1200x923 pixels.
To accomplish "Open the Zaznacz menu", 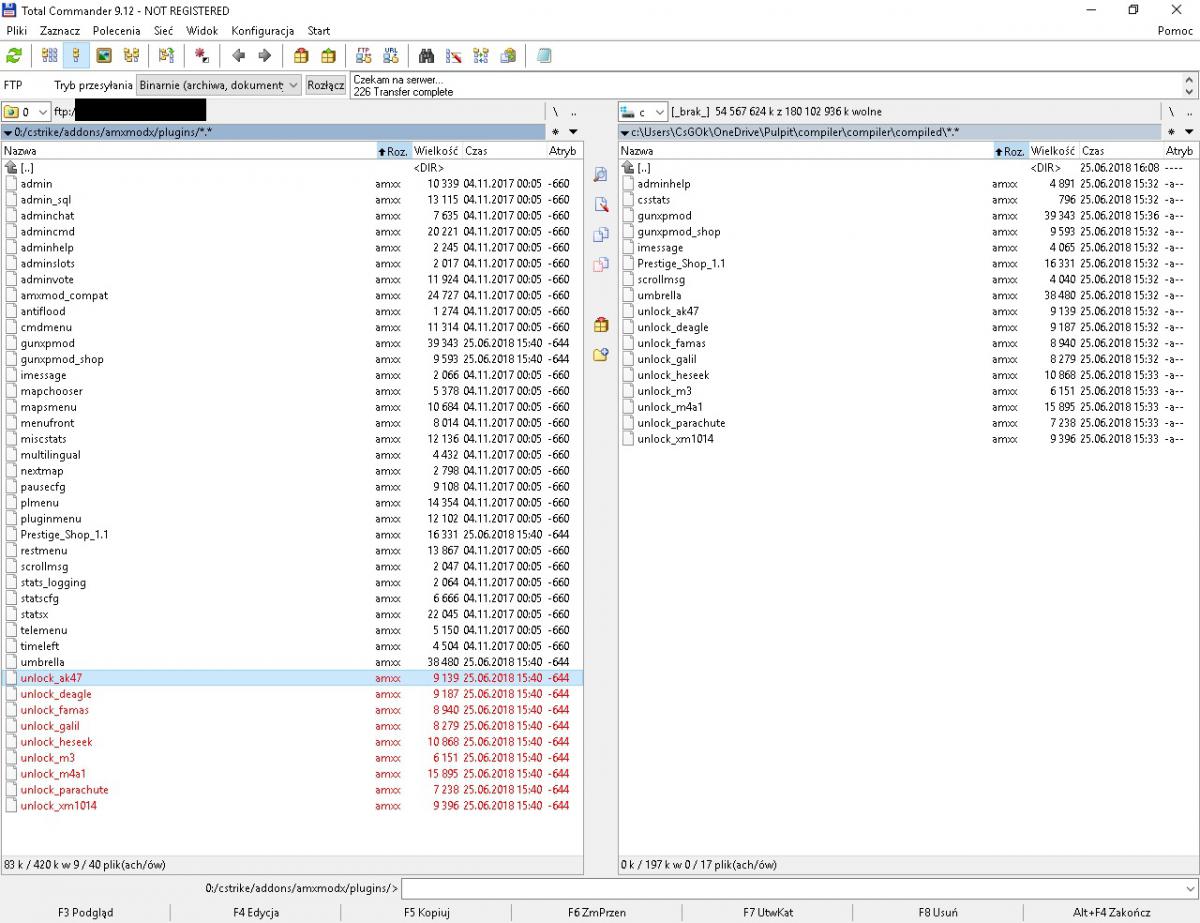I will pos(60,31).
